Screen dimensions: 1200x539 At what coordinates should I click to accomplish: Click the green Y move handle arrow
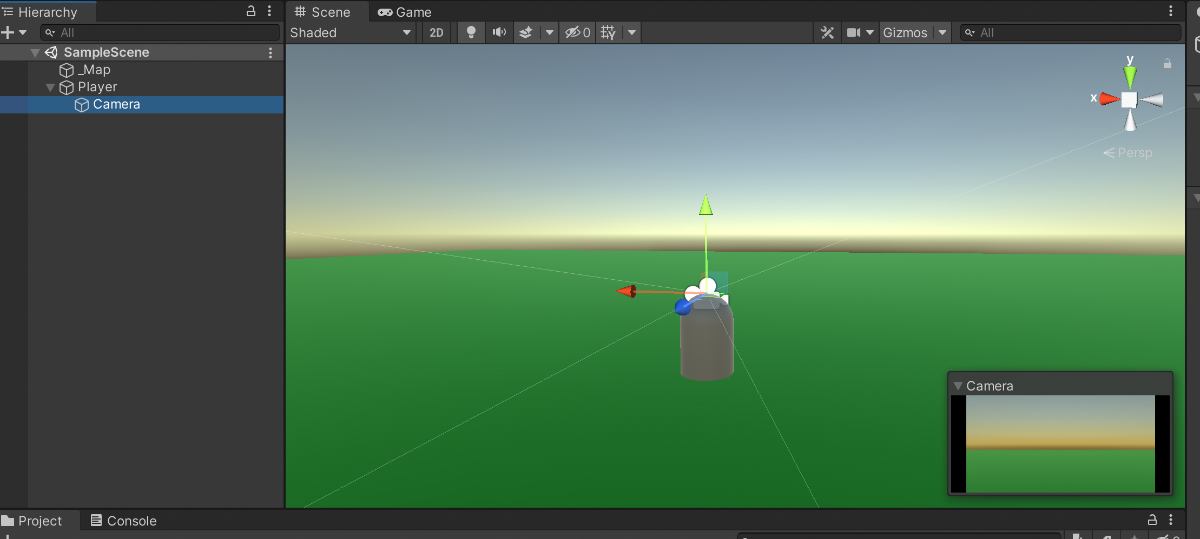coord(706,205)
